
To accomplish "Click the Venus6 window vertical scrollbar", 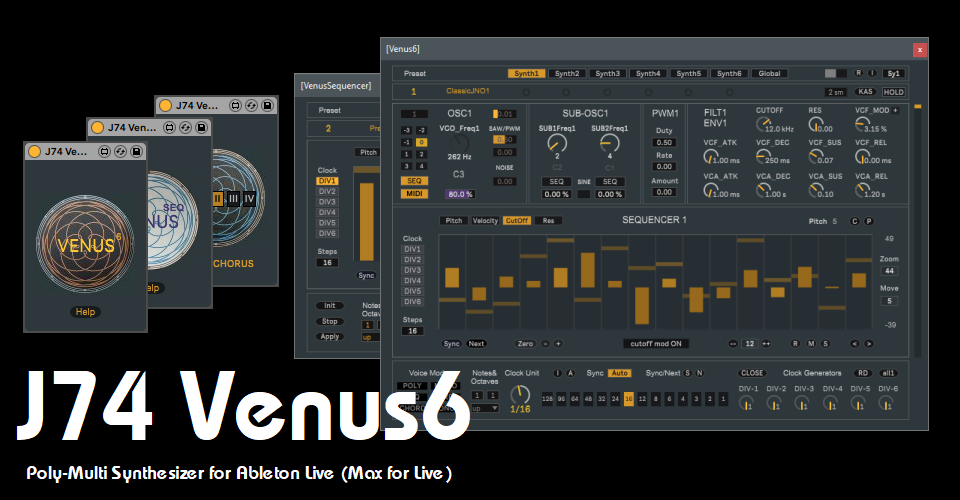I will point(917,229).
